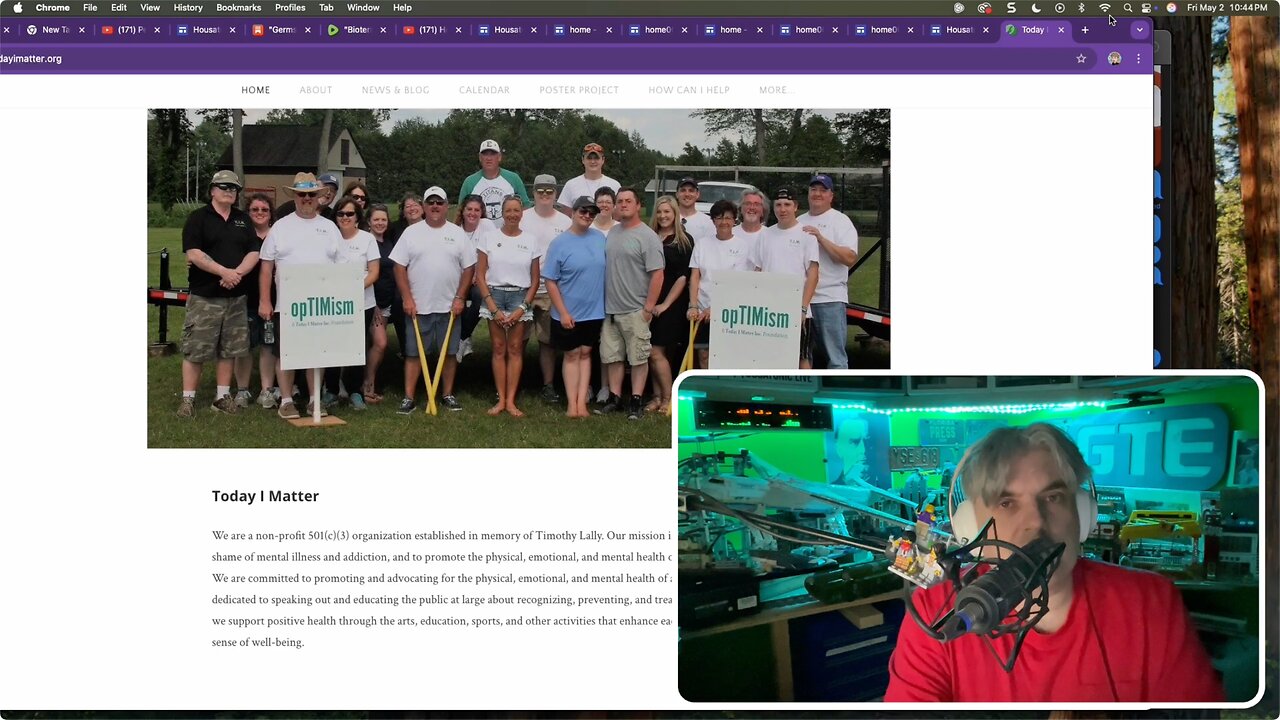Image resolution: width=1280 pixels, height=720 pixels.
Task: Open the CALENDAR page link
Action: [484, 90]
